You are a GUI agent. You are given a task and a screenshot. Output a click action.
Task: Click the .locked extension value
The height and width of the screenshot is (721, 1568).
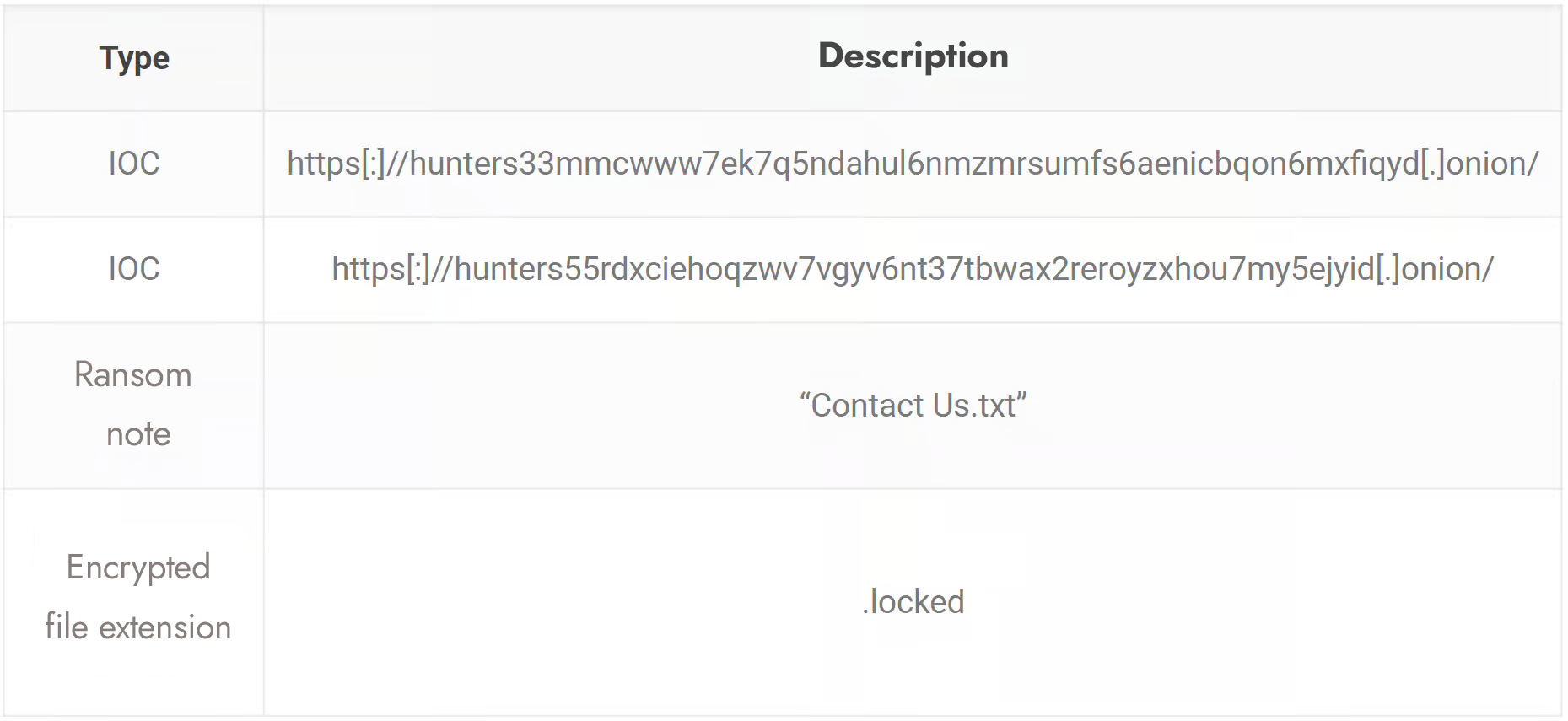[x=913, y=602]
